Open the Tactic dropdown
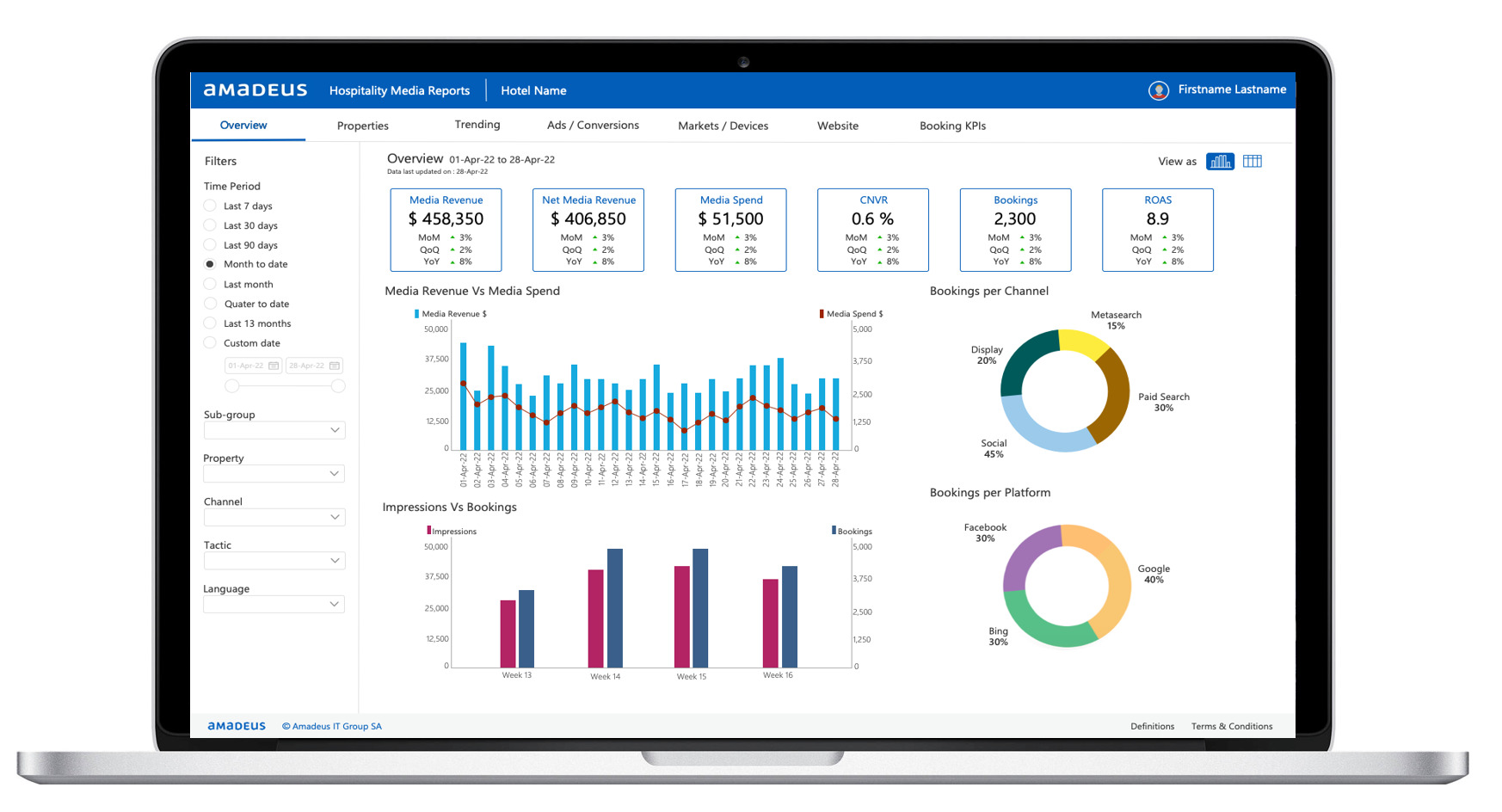The image size is (1502, 812). (x=274, y=561)
